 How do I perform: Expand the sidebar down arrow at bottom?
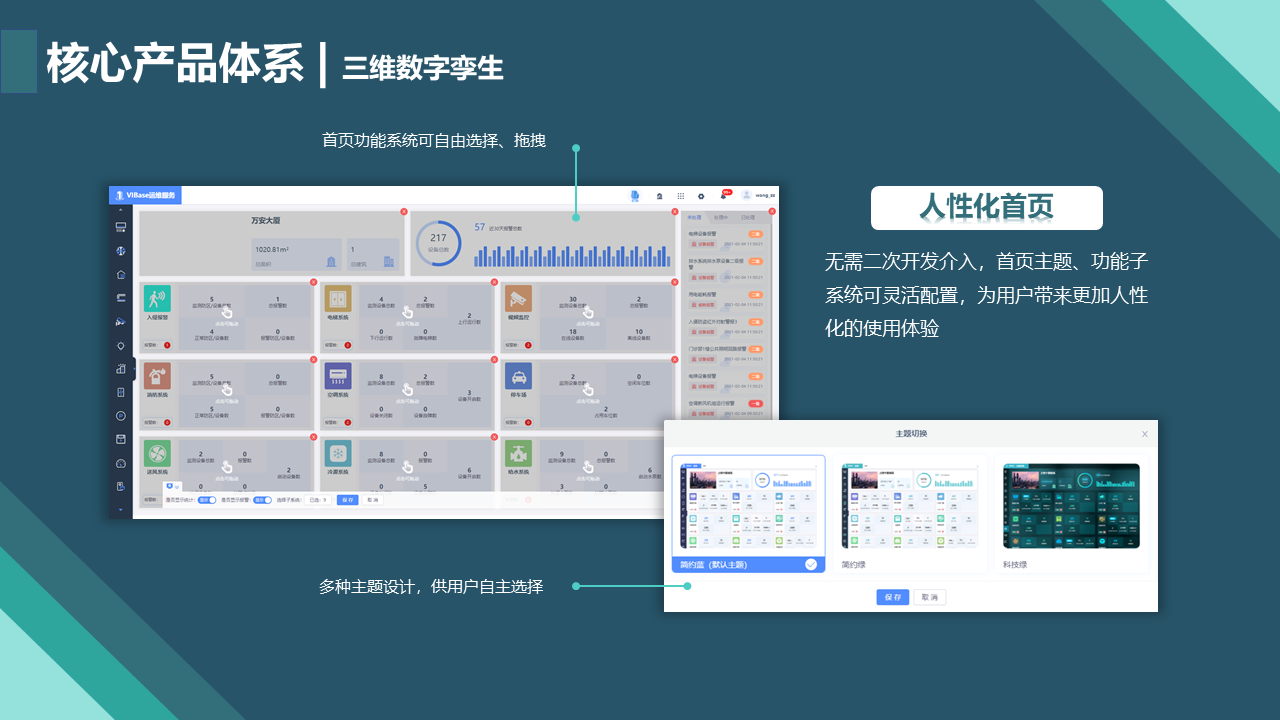[120, 510]
